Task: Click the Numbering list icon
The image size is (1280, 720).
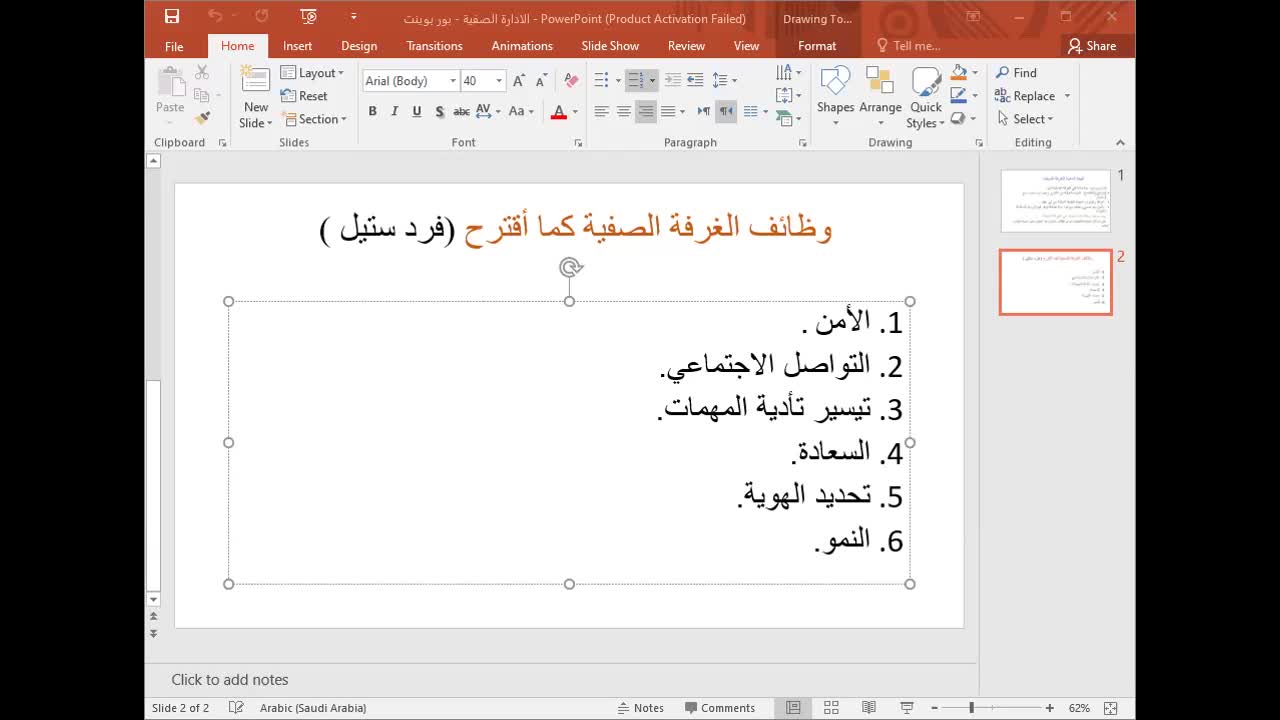Action: (635, 80)
